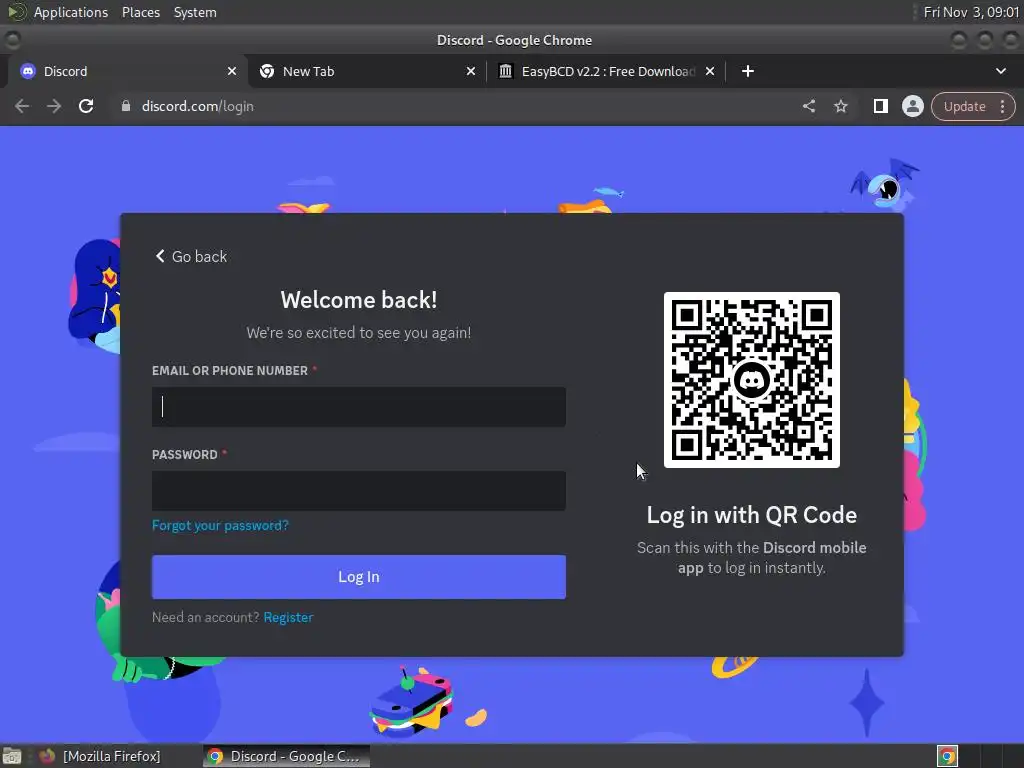Bookmark this page with the star icon
The height and width of the screenshot is (768, 1024).
[840, 106]
